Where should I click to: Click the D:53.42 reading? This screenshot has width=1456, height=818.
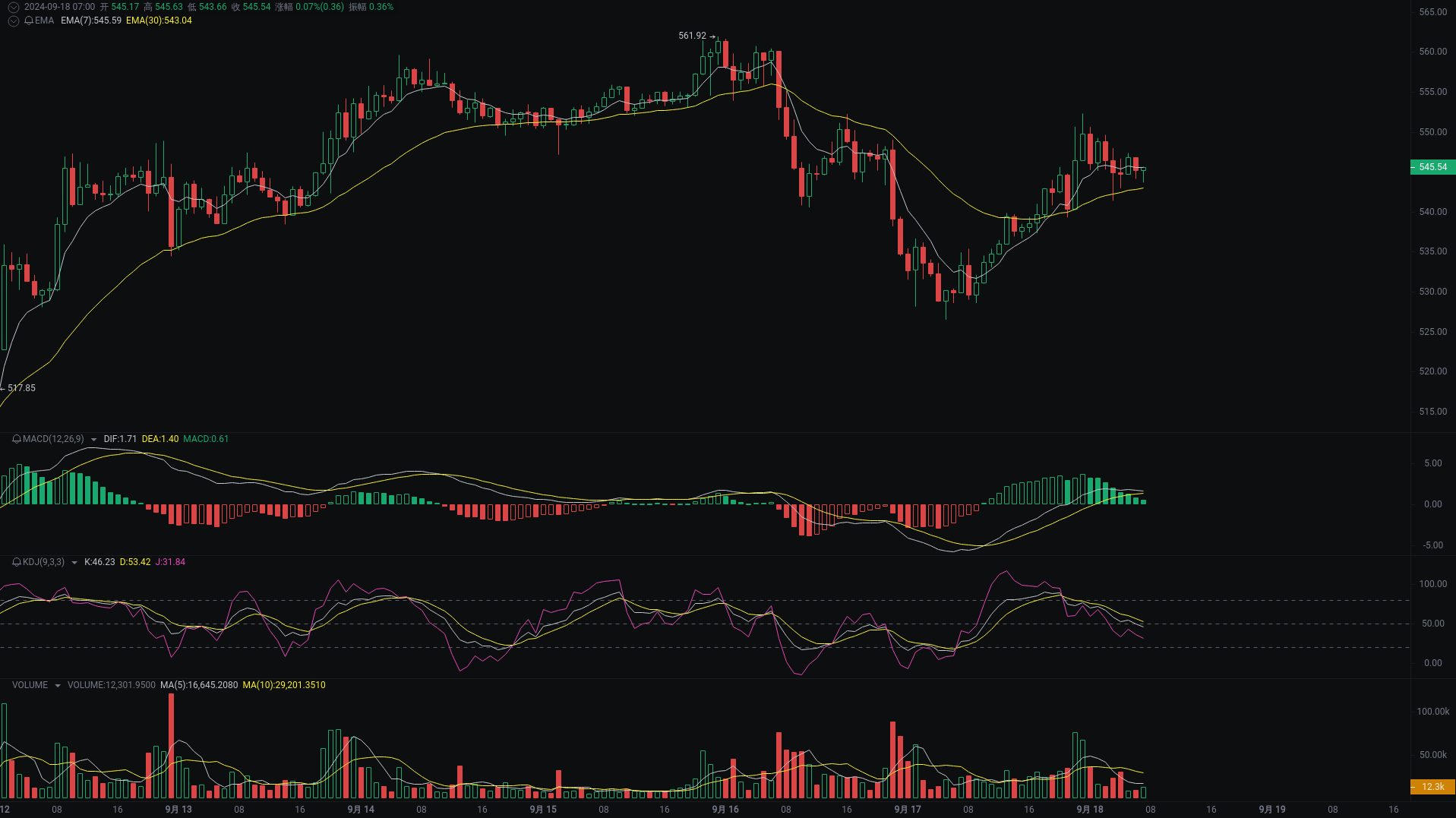click(135, 562)
